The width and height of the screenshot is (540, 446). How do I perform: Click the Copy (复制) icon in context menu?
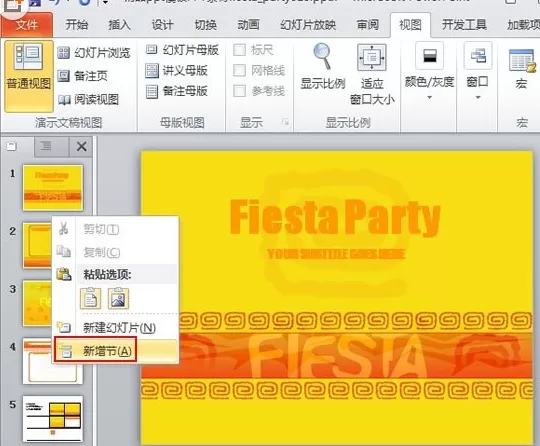click(x=64, y=252)
